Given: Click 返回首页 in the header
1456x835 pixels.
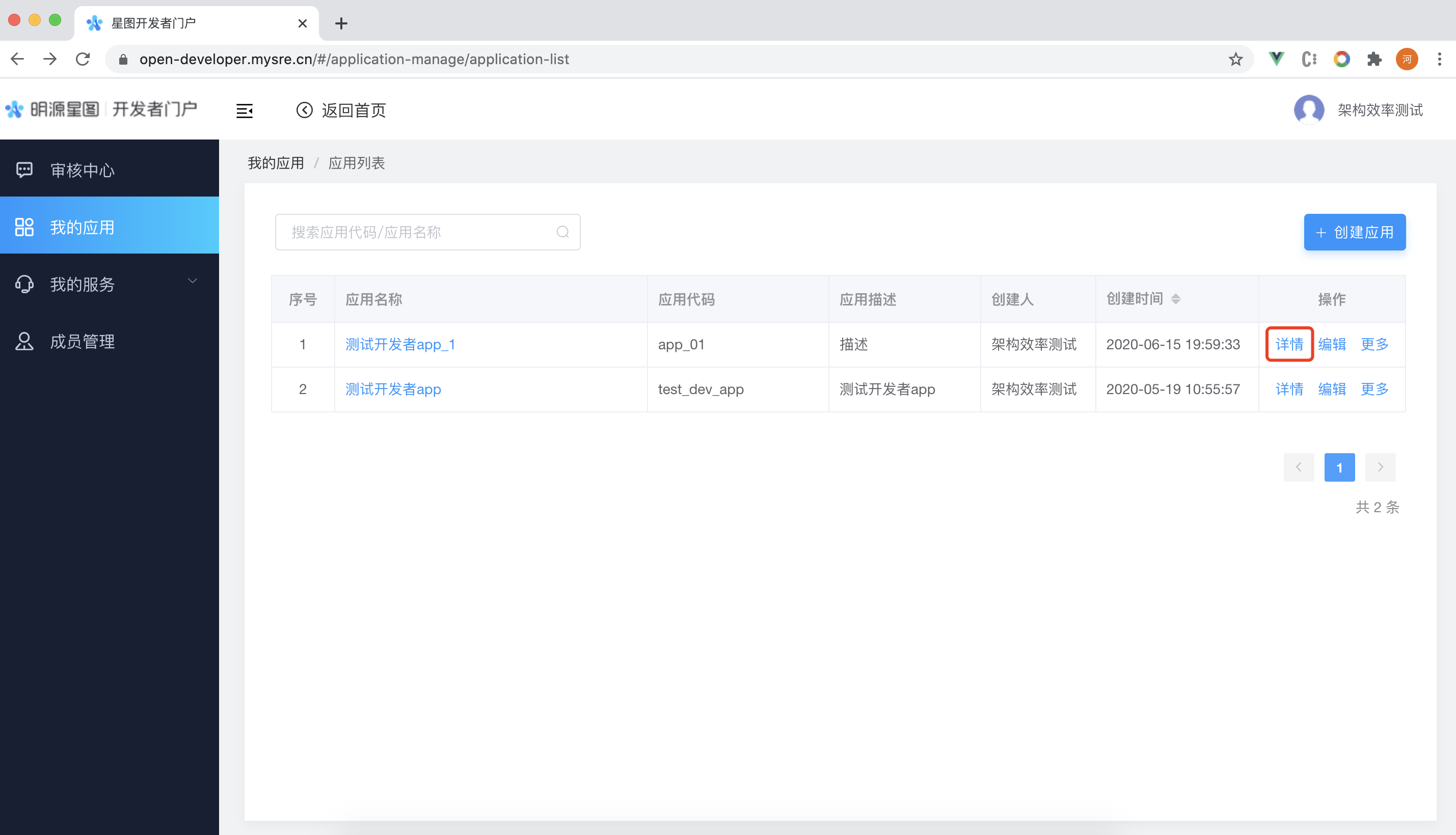Looking at the screenshot, I should [x=341, y=110].
